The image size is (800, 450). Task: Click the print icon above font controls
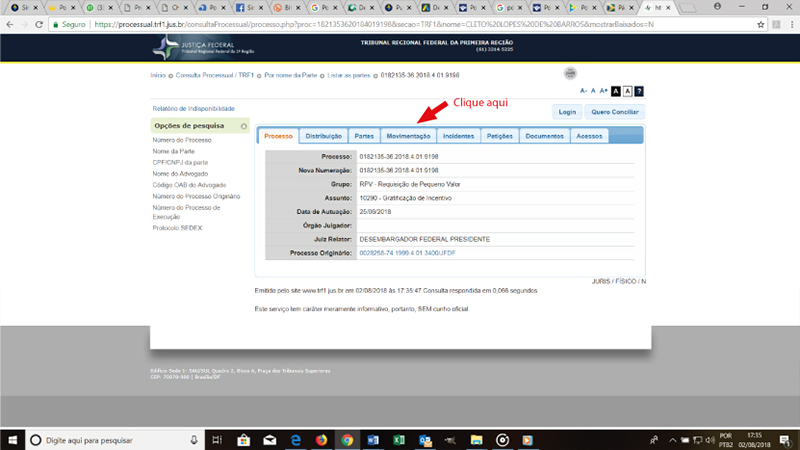coord(570,73)
